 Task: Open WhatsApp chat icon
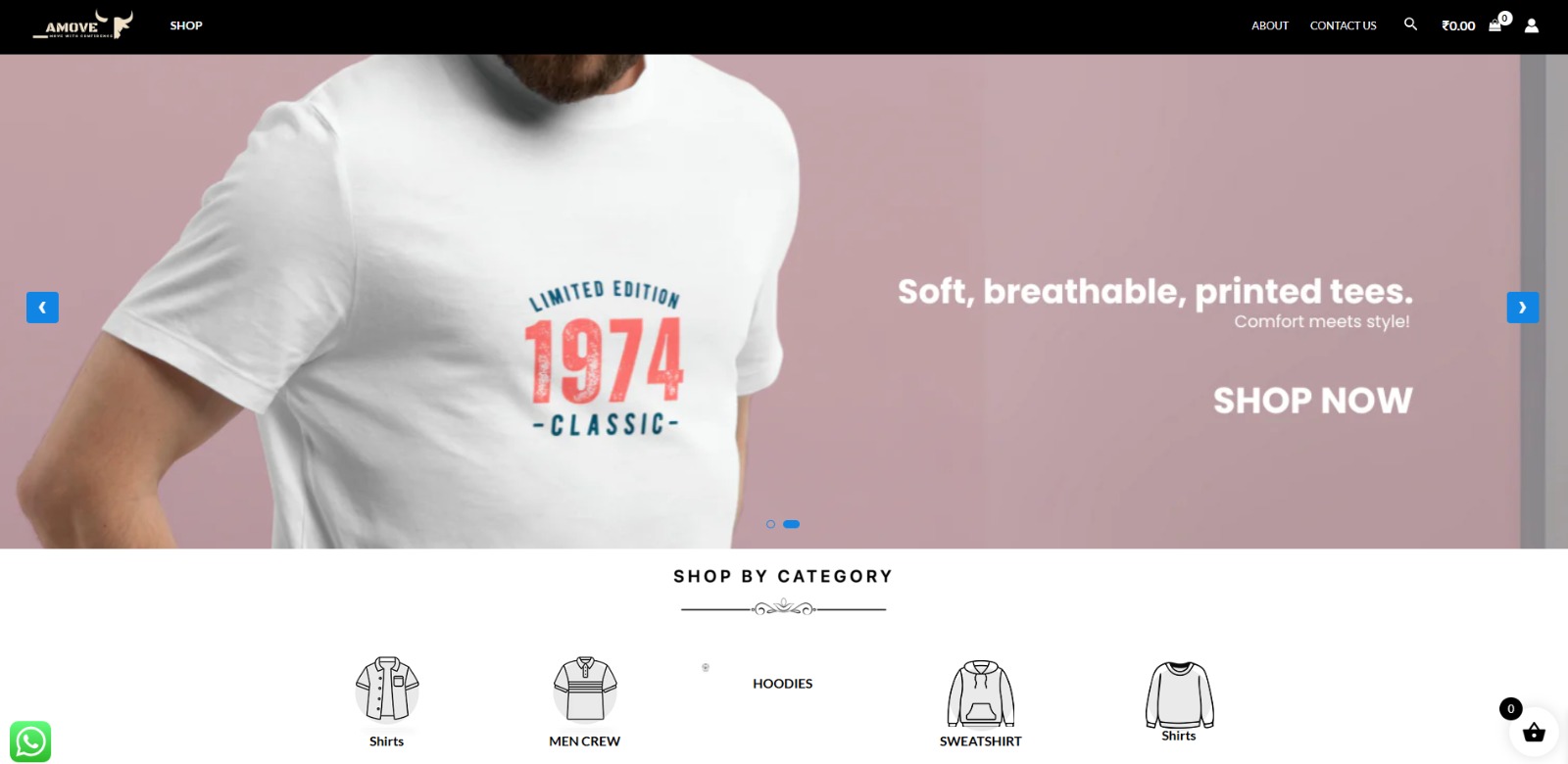30,741
